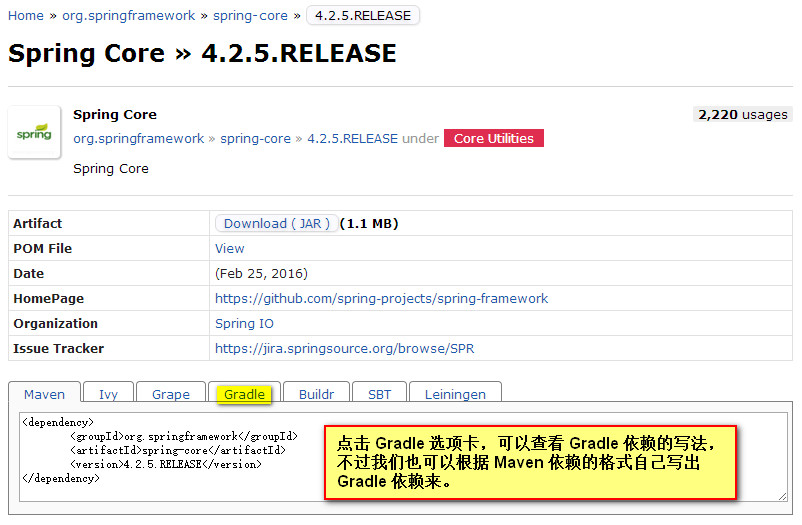
Task: Click the 'POM File' row label
Action: click(x=42, y=248)
